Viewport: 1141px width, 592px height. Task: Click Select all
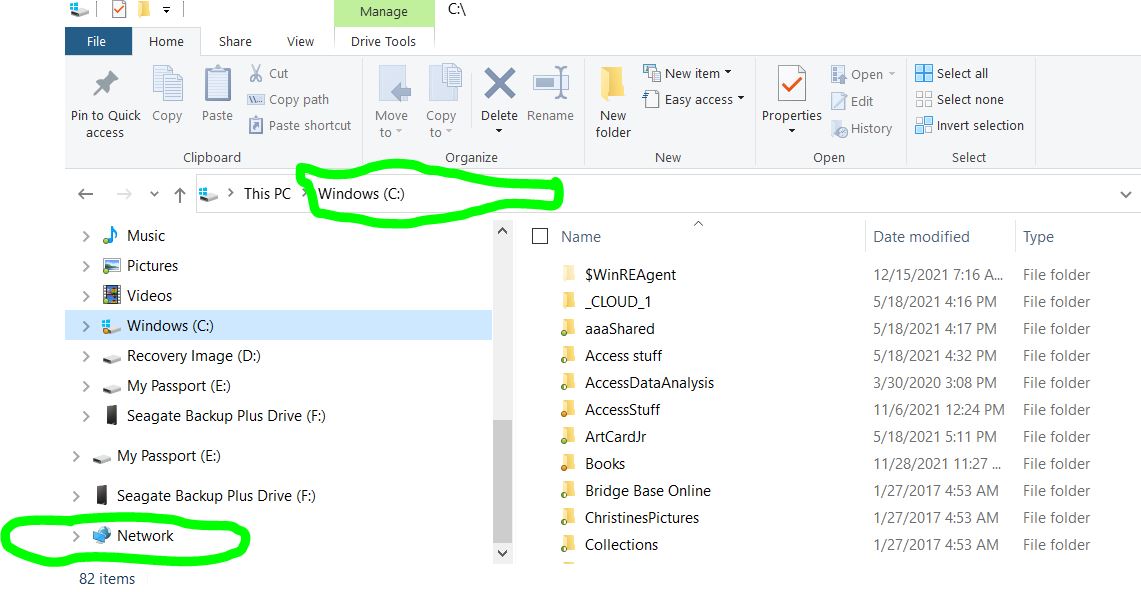[951, 73]
